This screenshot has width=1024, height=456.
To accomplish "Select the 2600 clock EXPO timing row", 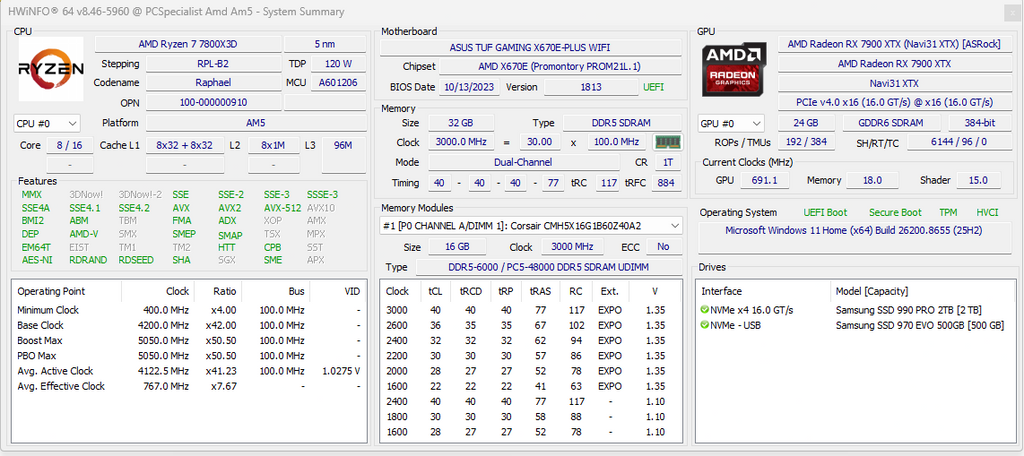I will pos(532,325).
